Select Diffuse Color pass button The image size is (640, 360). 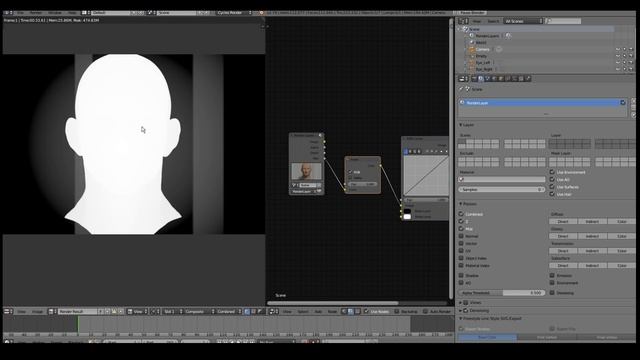coord(621,221)
